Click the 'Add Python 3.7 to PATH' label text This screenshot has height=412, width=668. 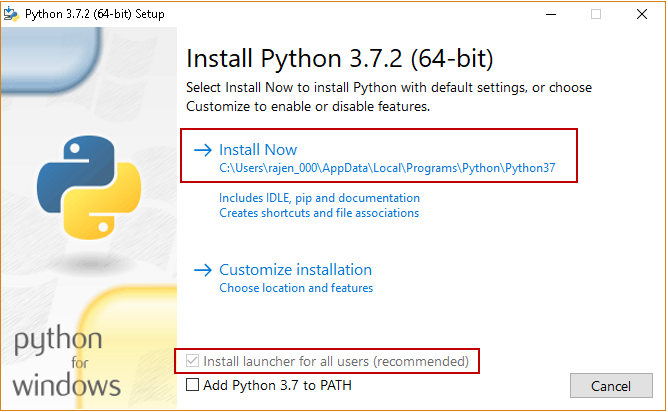[x=277, y=385]
